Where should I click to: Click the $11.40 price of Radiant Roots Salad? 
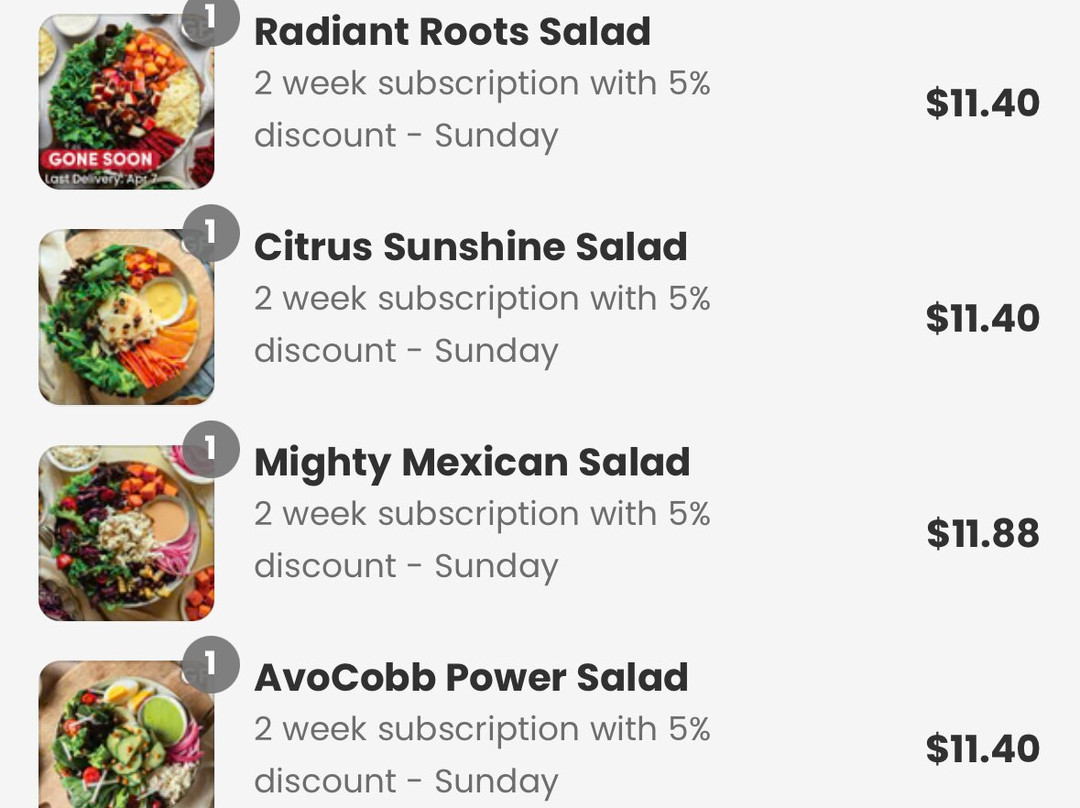[x=983, y=103]
